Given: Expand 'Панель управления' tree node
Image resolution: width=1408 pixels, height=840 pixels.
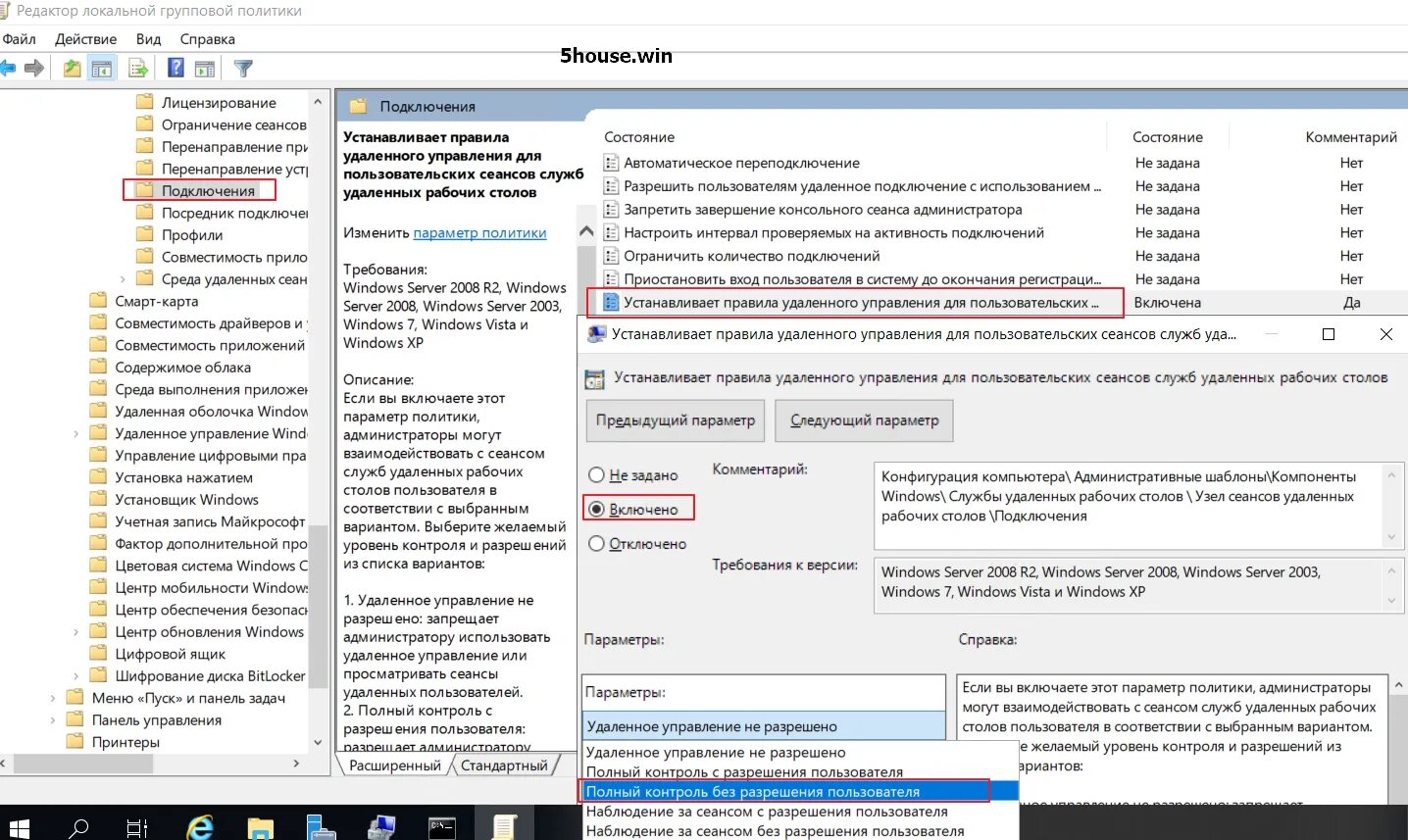Looking at the screenshot, I should 53,720.
